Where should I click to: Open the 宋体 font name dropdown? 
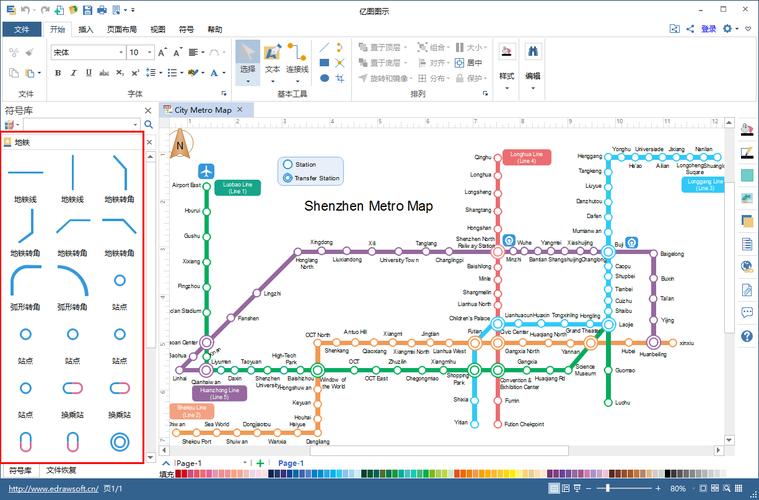(121, 52)
